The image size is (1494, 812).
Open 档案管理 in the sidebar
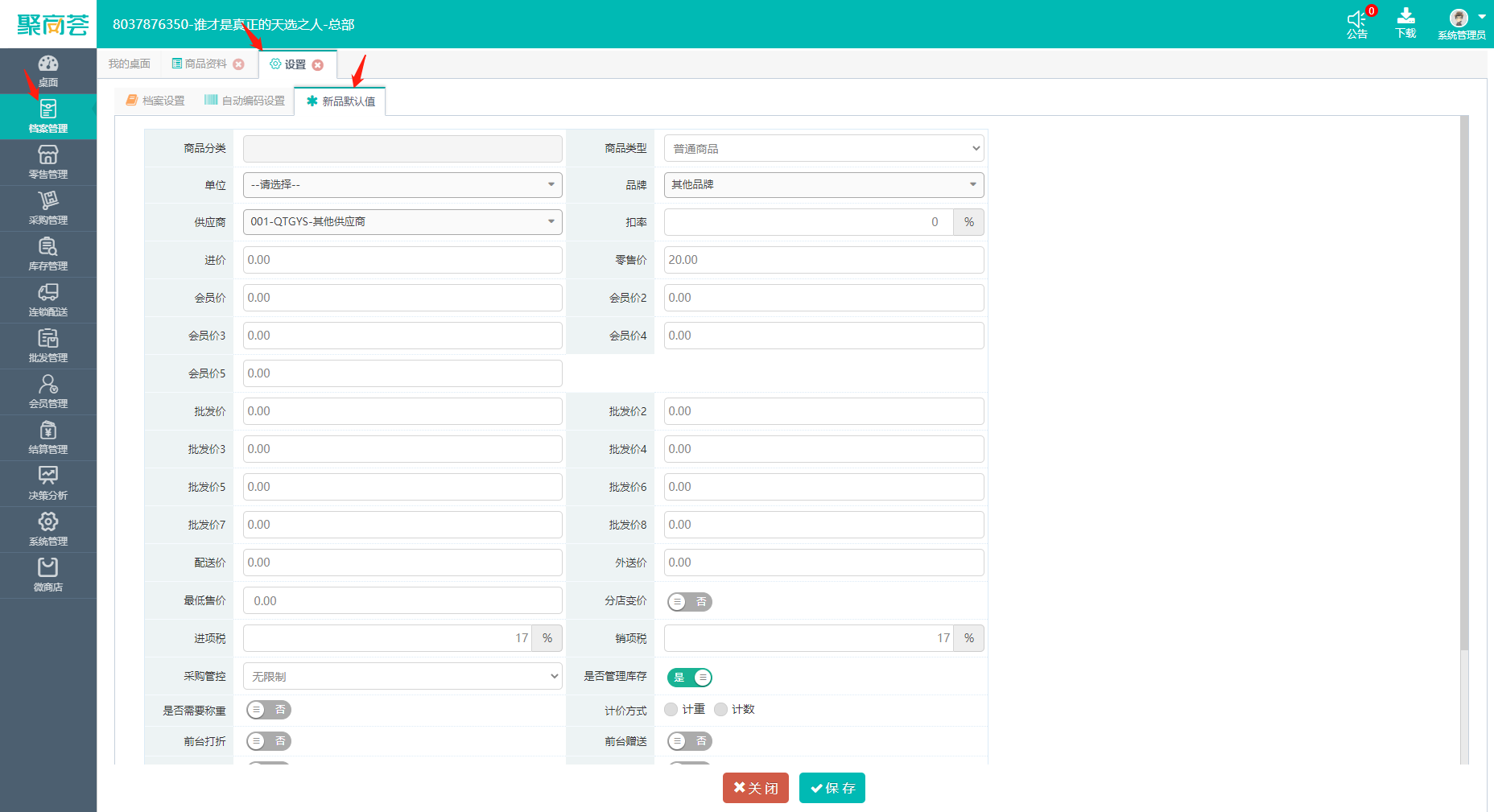[48, 117]
